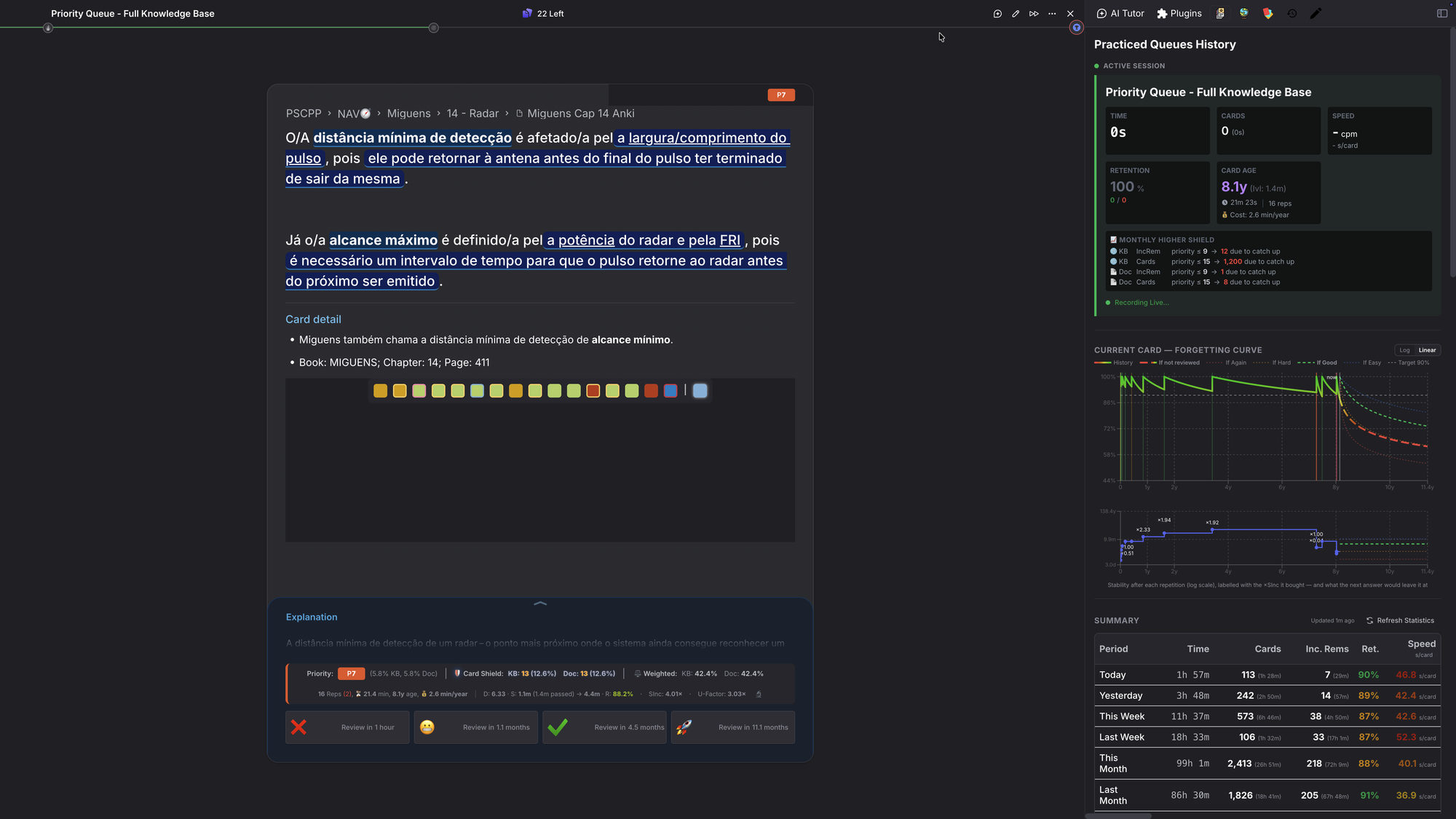The image size is (1456, 819).
Task: Choose rocket Review in 11.1 months
Action: click(x=733, y=727)
